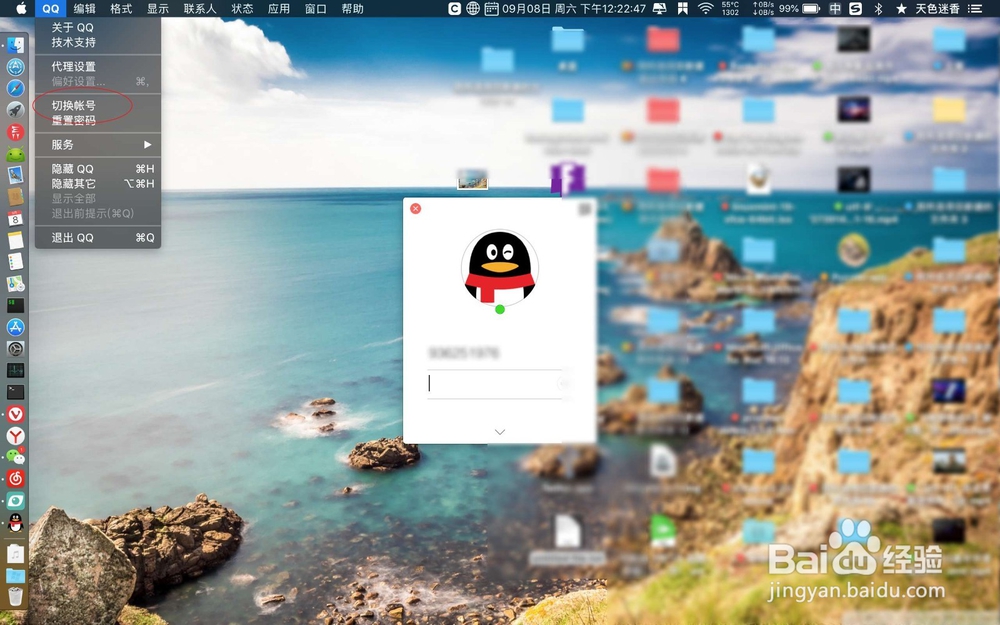Choose 退出 QQ menu item
The width and height of the screenshot is (1000, 625).
coord(98,237)
